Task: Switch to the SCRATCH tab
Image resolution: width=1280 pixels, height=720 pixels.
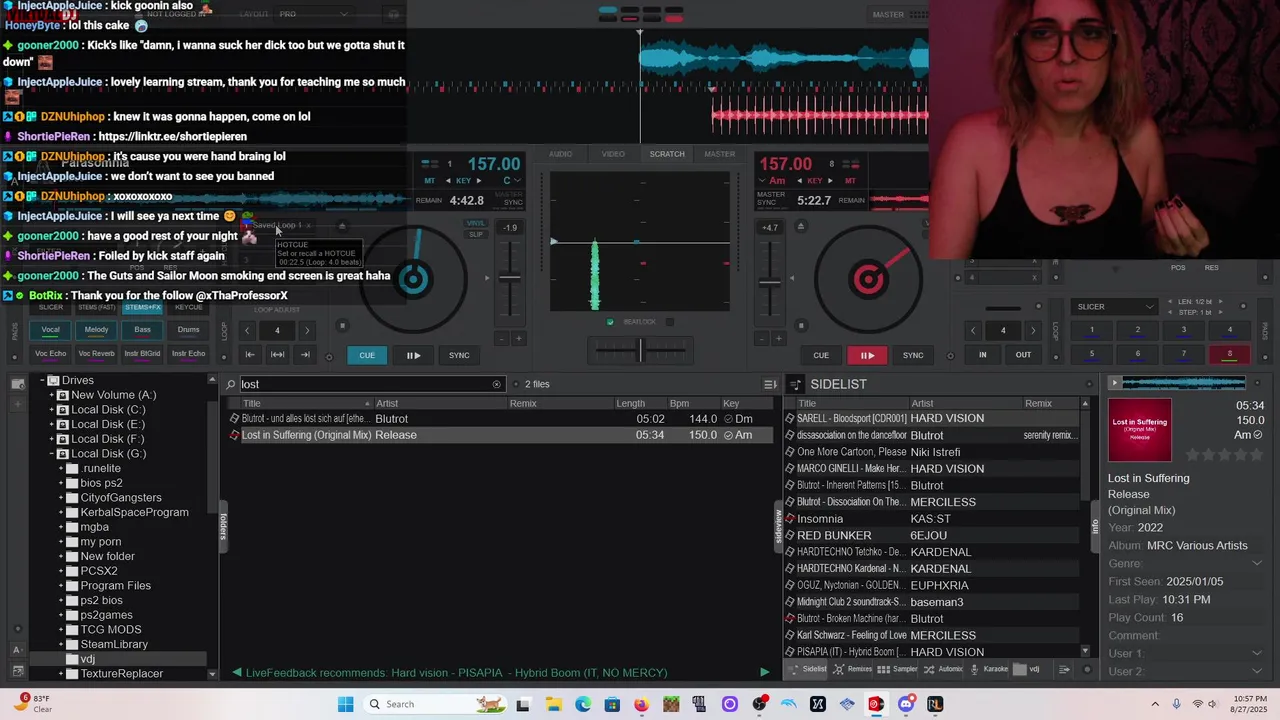Action: [667, 154]
